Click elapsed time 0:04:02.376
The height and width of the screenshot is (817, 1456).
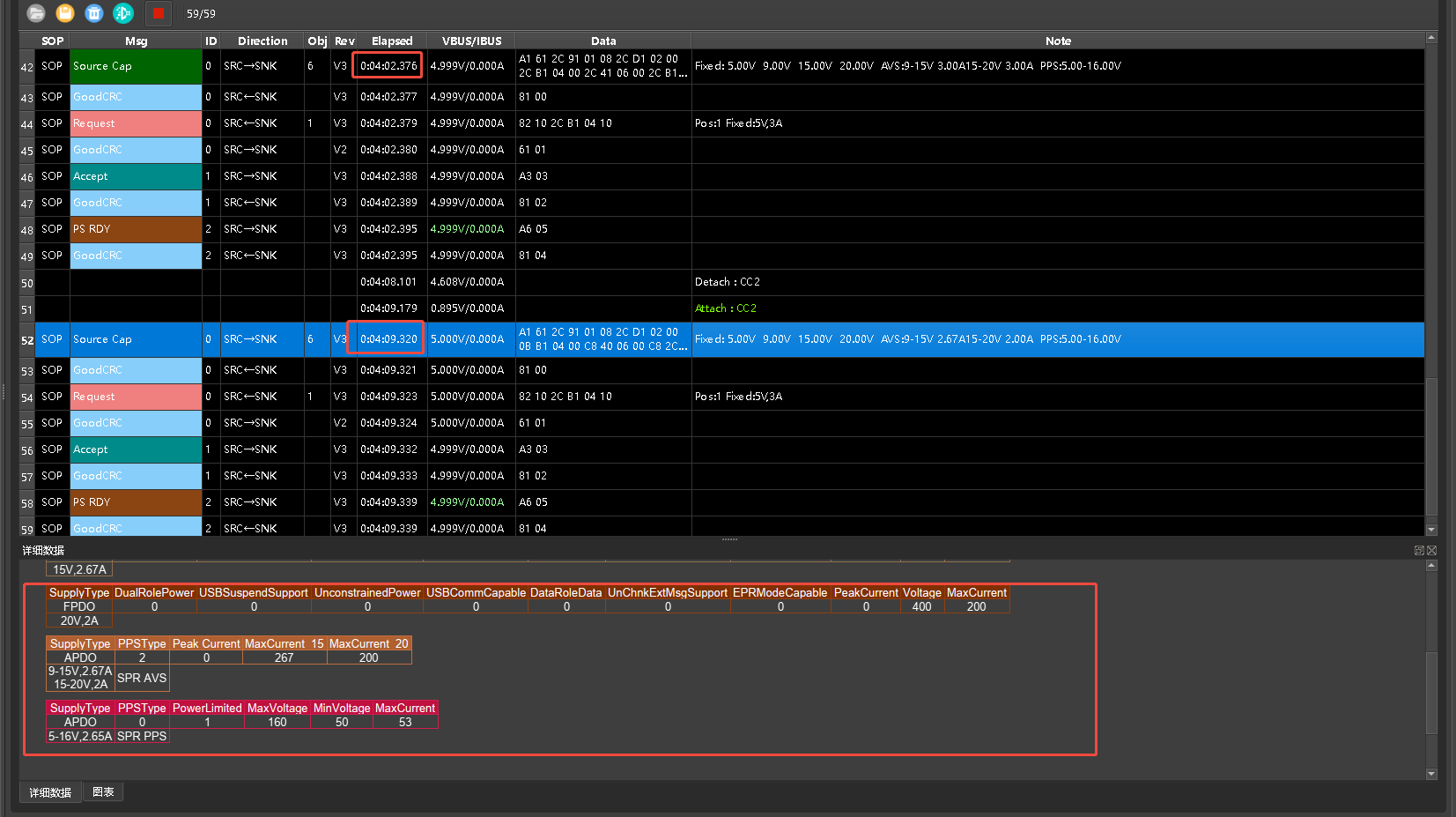click(x=388, y=66)
